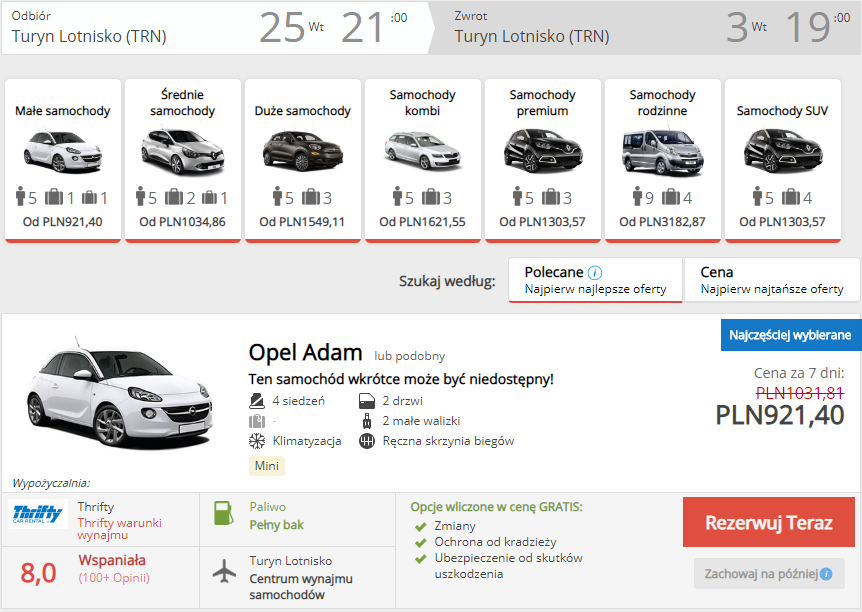This screenshot has width=862, height=612.
Task: Click the fuel pump Paliwo icon
Action: coord(224,512)
